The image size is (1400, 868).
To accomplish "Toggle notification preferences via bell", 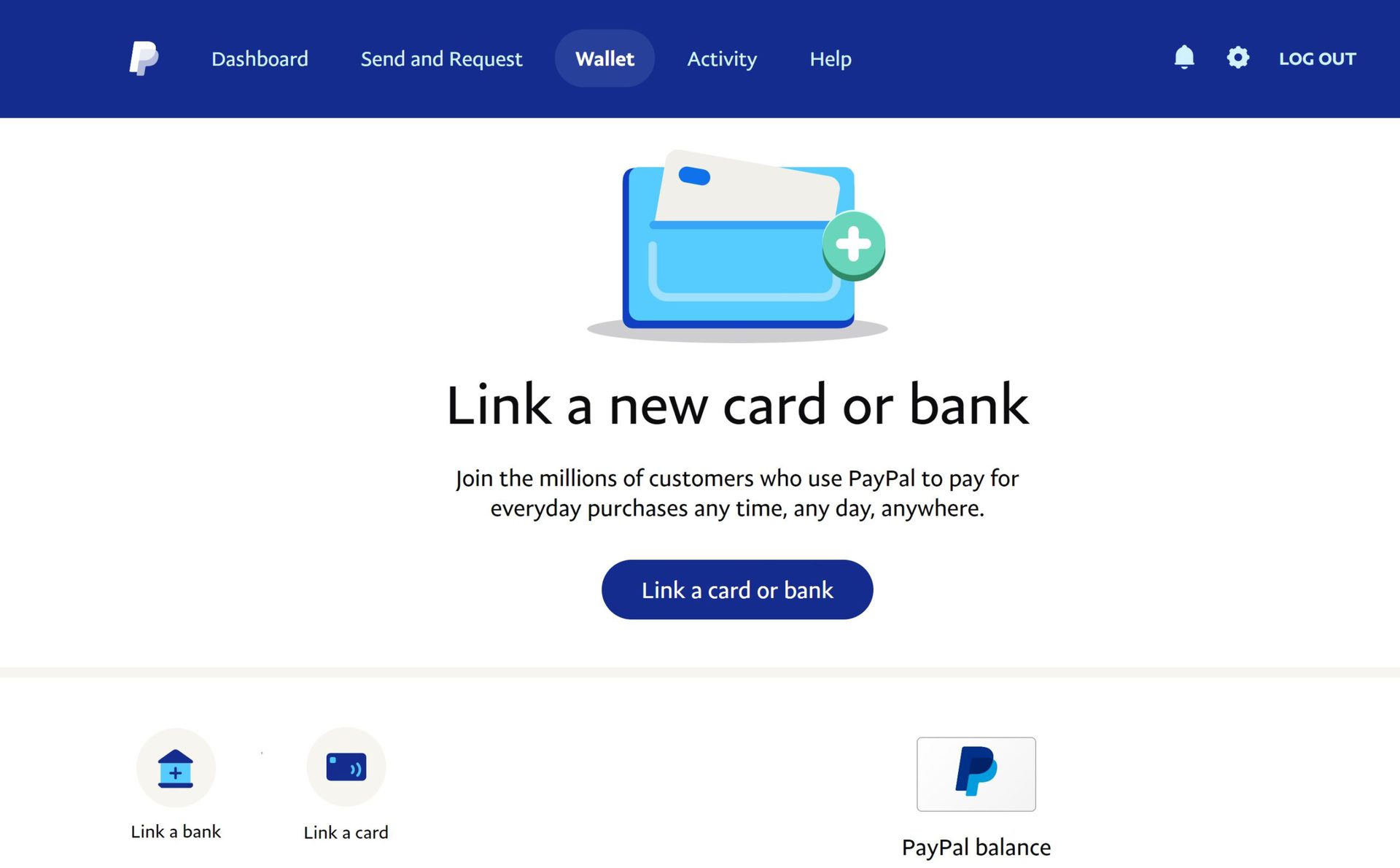I will [1183, 57].
